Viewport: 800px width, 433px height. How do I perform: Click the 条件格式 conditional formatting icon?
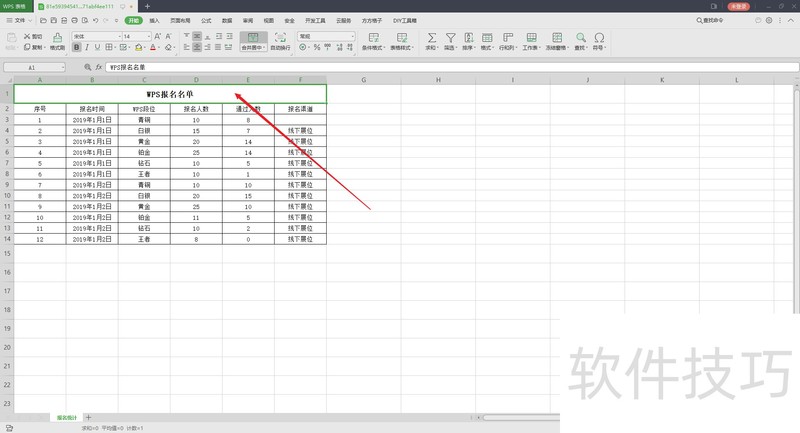point(373,38)
